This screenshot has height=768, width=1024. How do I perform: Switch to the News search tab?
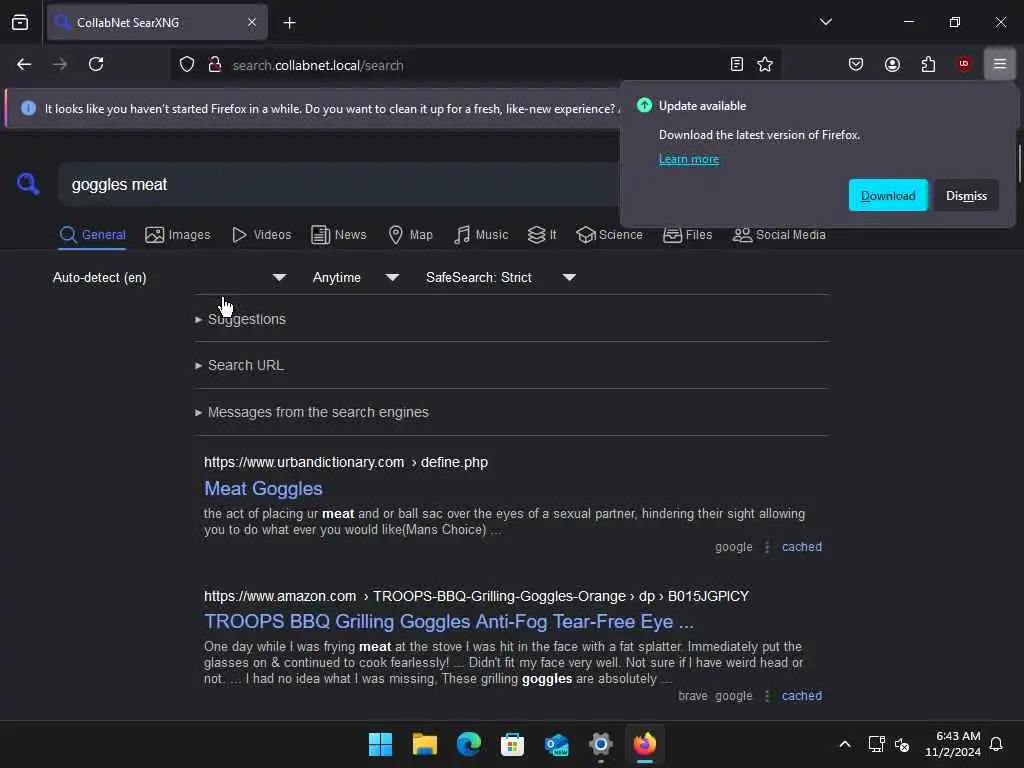pos(339,234)
